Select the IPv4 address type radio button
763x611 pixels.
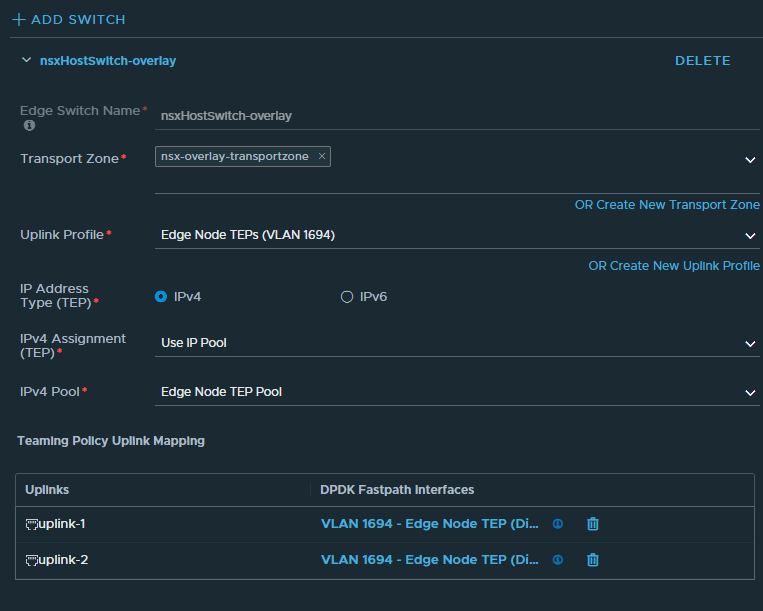click(x=161, y=297)
